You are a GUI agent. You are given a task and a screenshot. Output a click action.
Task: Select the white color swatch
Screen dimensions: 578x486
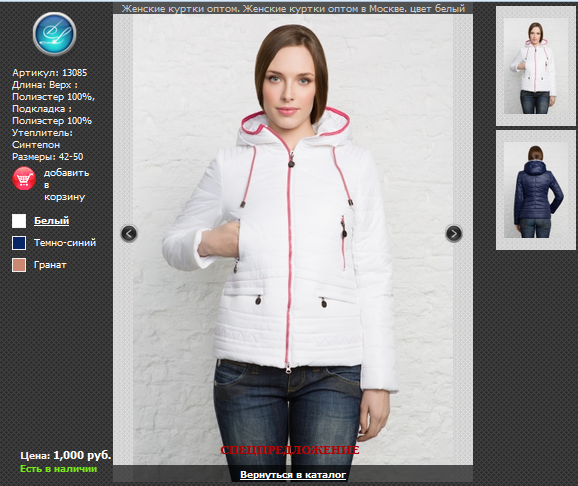19,221
